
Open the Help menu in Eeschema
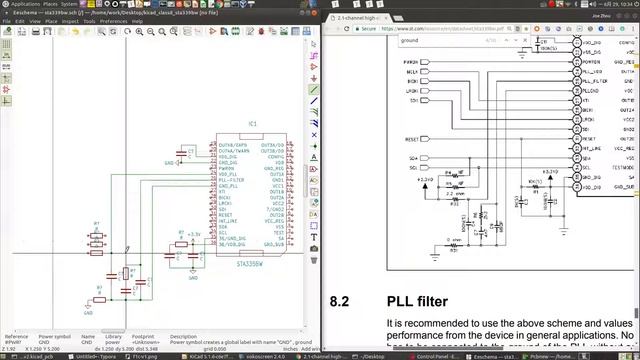137,21
